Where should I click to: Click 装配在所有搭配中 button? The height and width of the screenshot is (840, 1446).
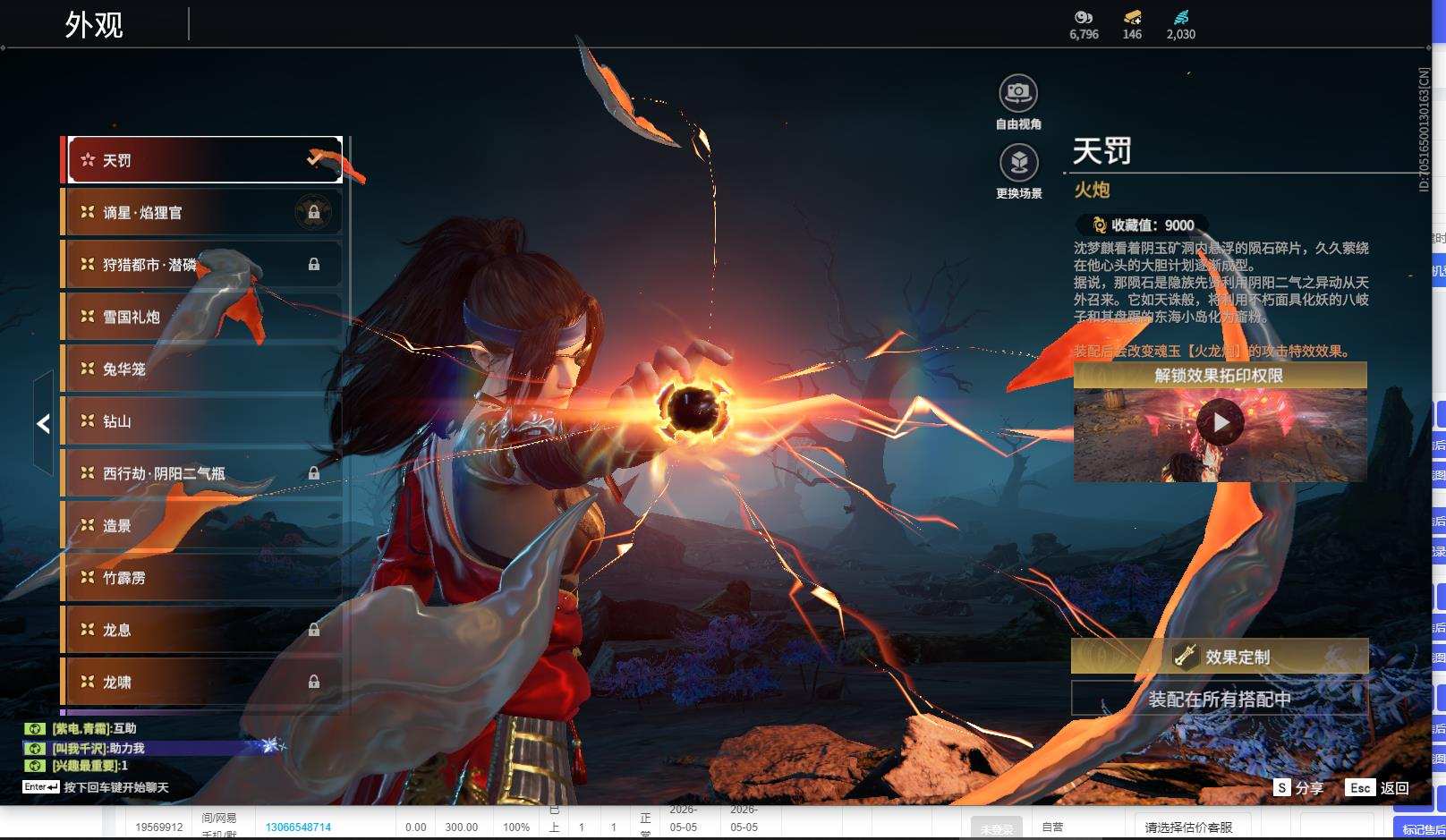pos(1220,699)
